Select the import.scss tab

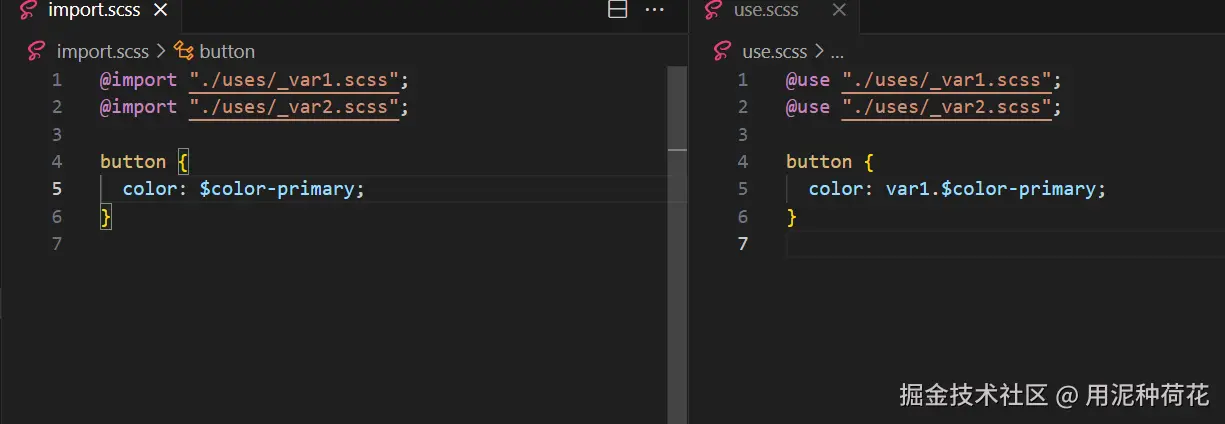(x=95, y=11)
